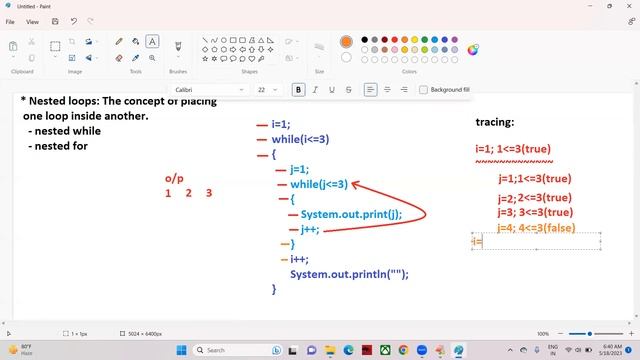Toggle Strikethrough text formatting
The image size is (640, 360).
tap(349, 89)
